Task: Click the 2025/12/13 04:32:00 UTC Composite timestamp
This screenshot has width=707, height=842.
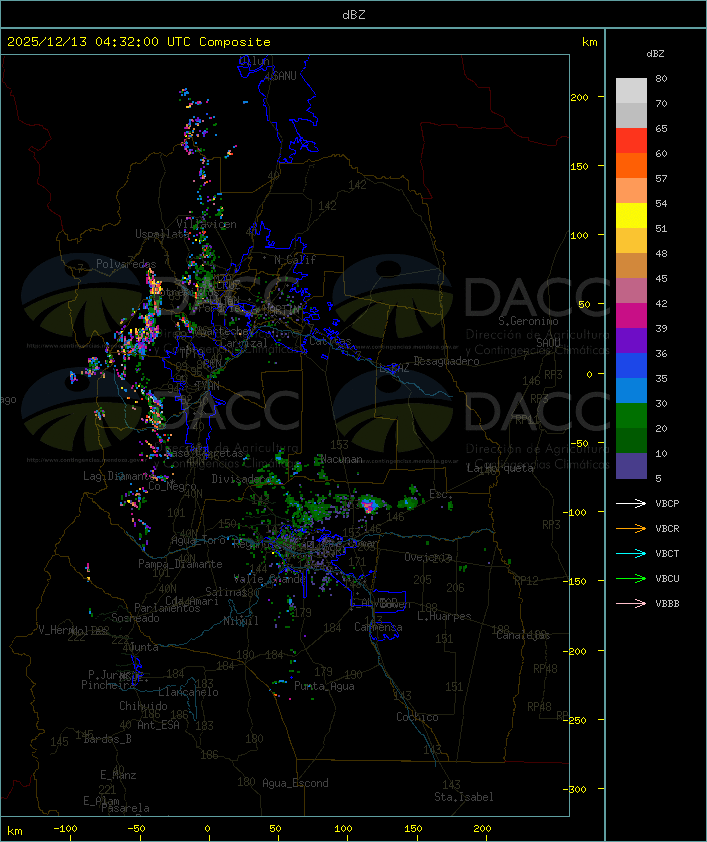Action: coord(139,42)
